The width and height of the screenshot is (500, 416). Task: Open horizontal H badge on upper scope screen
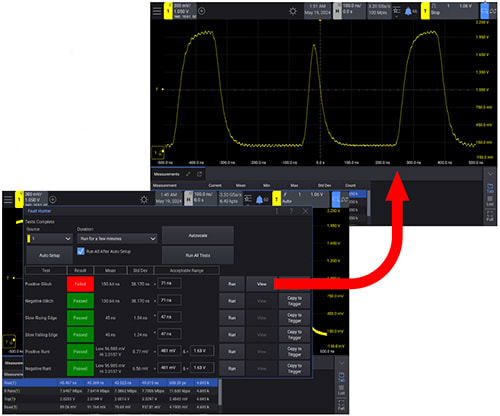coord(337,11)
